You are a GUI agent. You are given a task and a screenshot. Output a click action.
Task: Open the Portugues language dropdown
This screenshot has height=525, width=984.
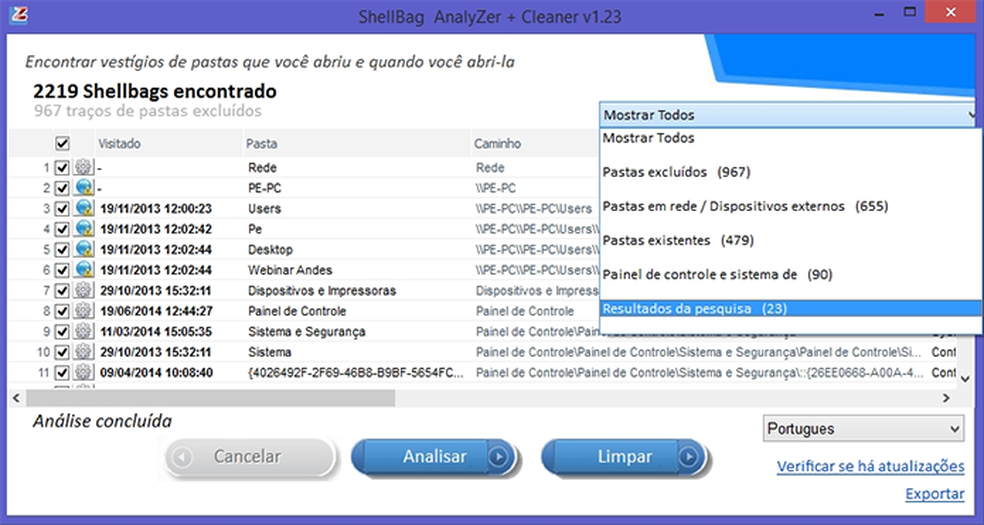pyautogui.click(x=864, y=429)
